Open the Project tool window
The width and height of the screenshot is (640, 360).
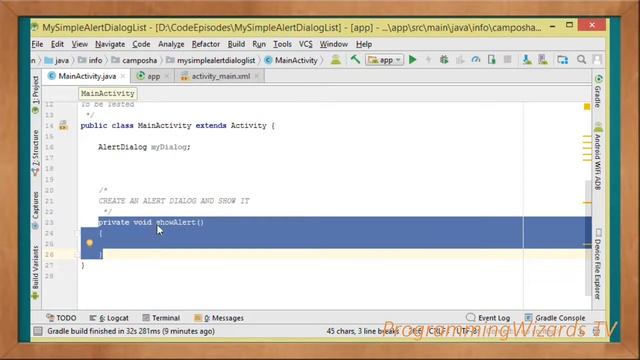36,94
